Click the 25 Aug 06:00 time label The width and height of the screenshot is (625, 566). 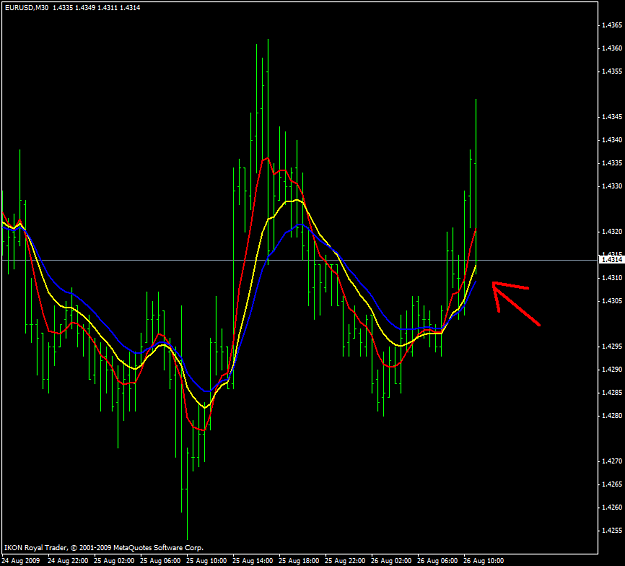(160, 561)
